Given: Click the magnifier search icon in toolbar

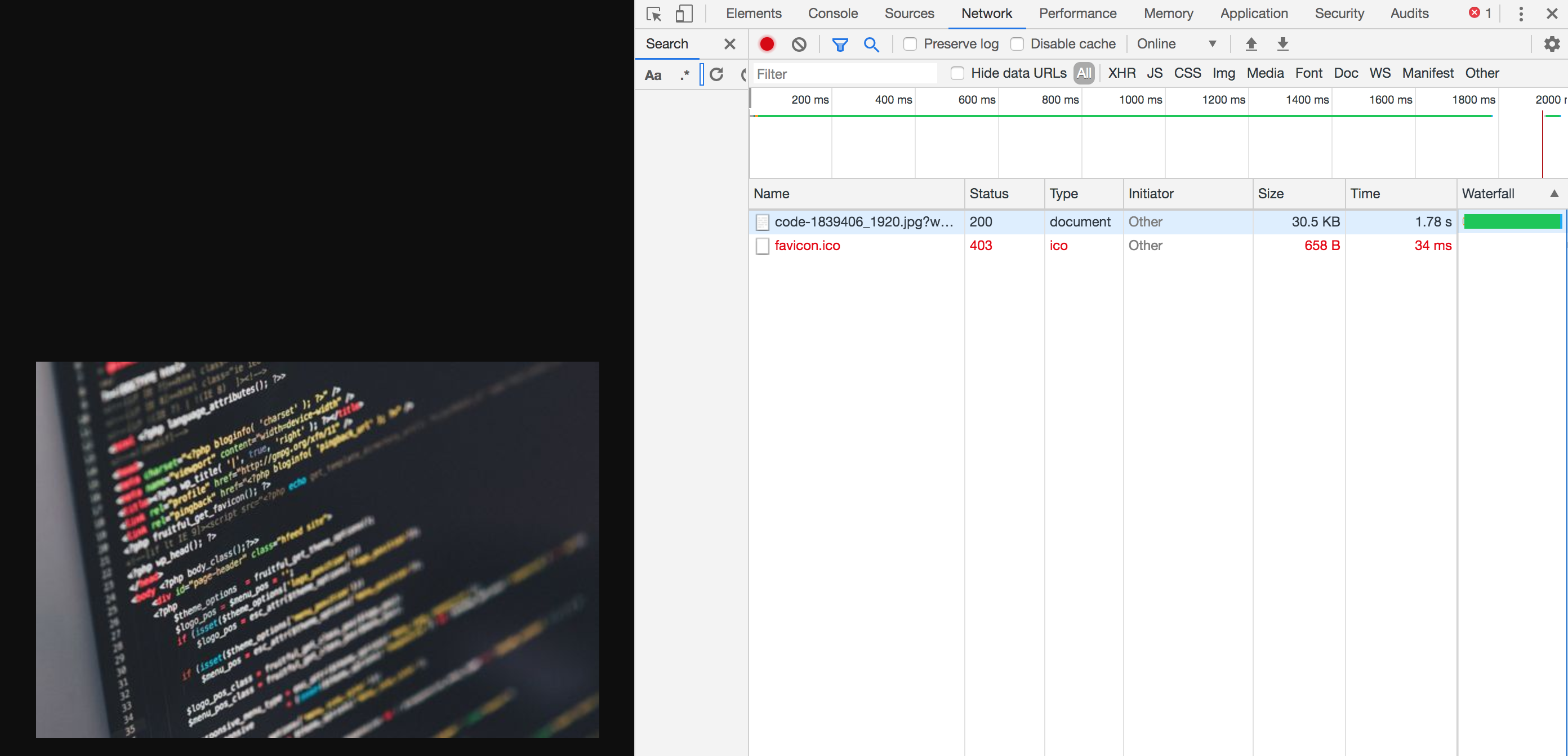Looking at the screenshot, I should coord(871,44).
